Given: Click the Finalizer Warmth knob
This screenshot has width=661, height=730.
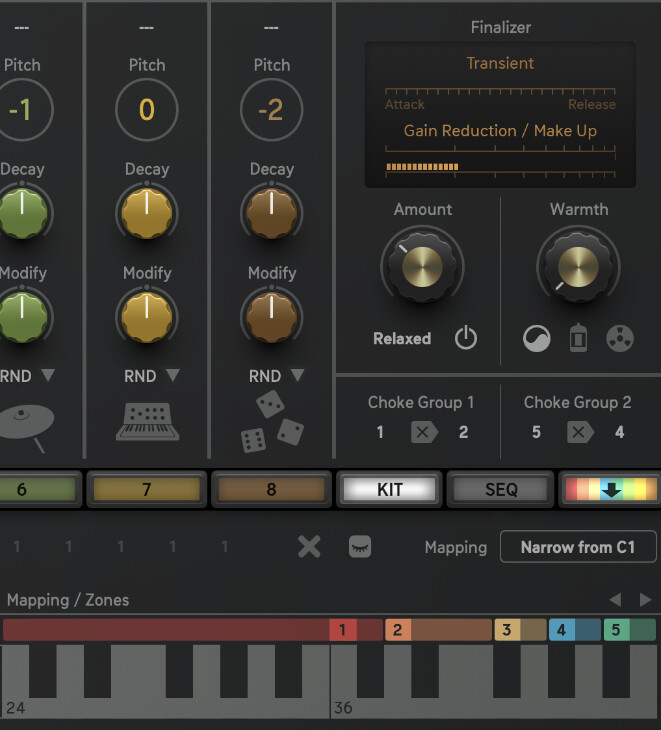Looking at the screenshot, I should 578,266.
